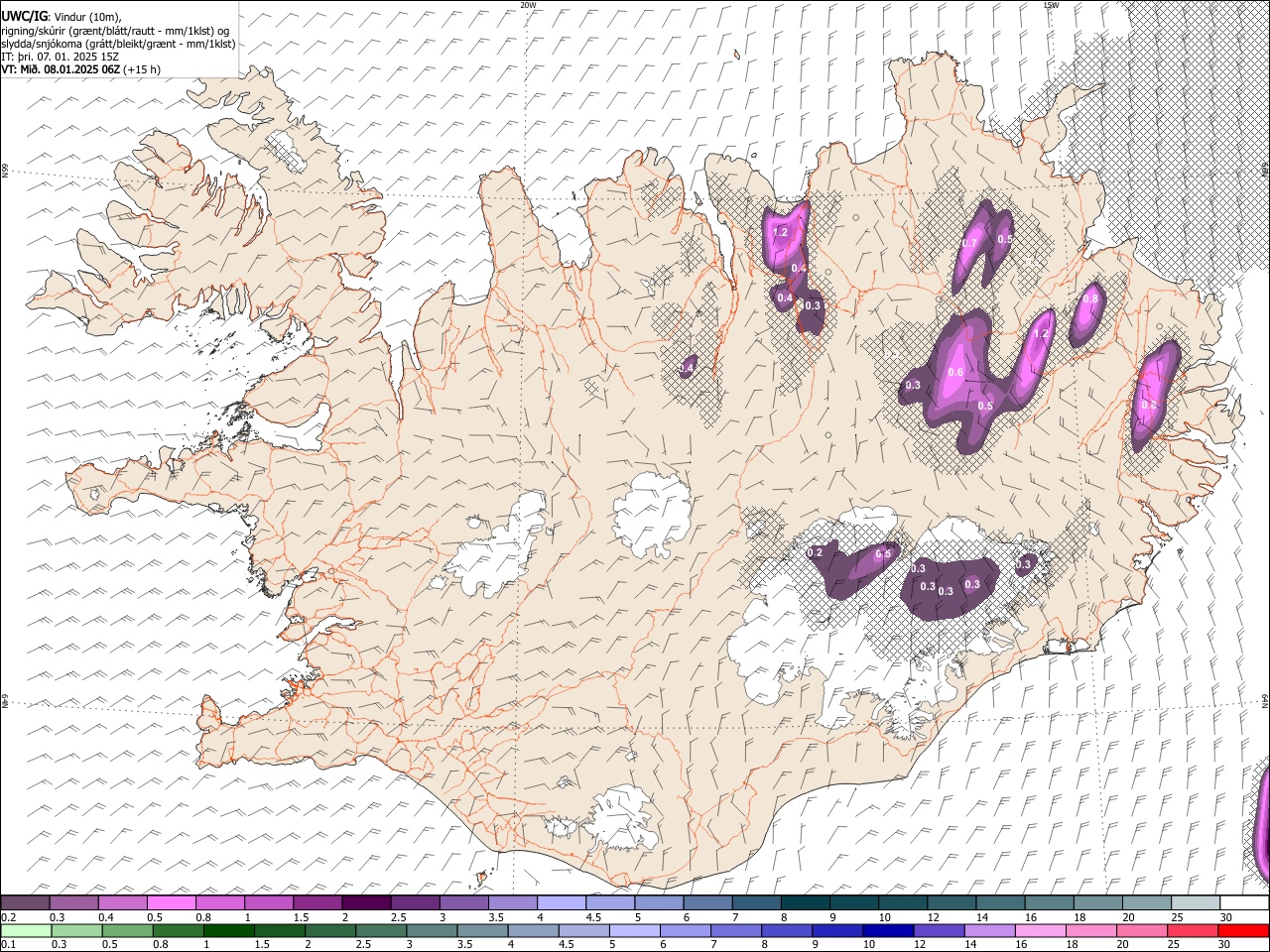Click the bright red 30+ rain legend swatch
Screen dimensions: 1270x952
(x=1243, y=930)
